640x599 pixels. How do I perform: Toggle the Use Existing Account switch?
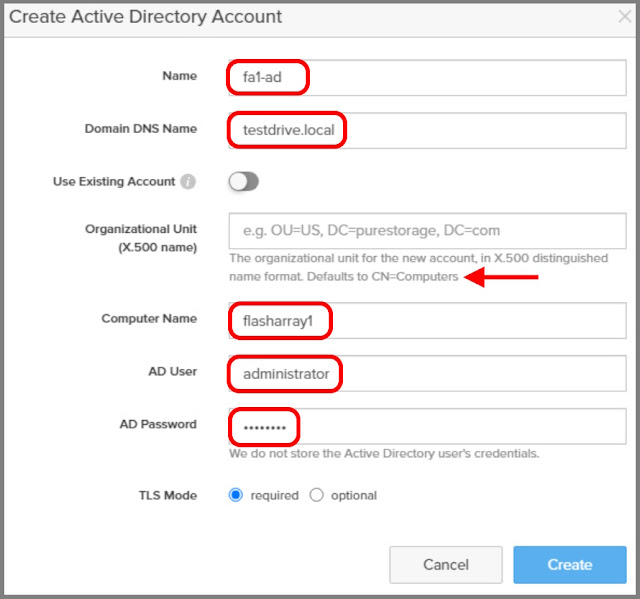[x=244, y=182]
